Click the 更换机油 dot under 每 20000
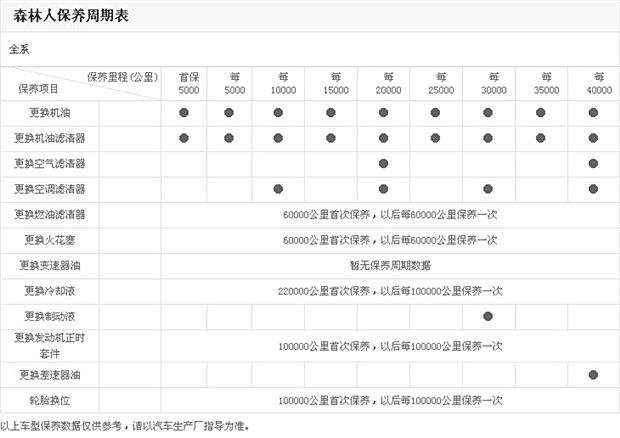 point(383,113)
